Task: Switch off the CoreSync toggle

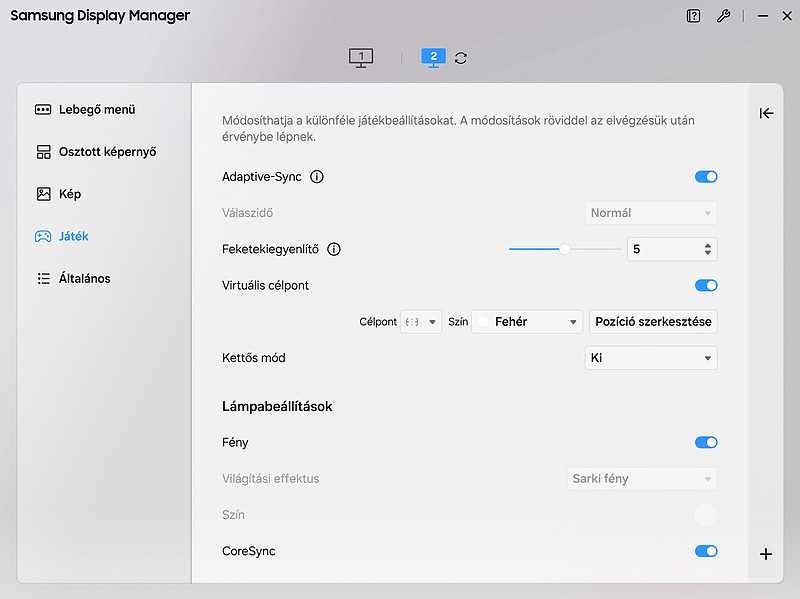Action: (706, 552)
